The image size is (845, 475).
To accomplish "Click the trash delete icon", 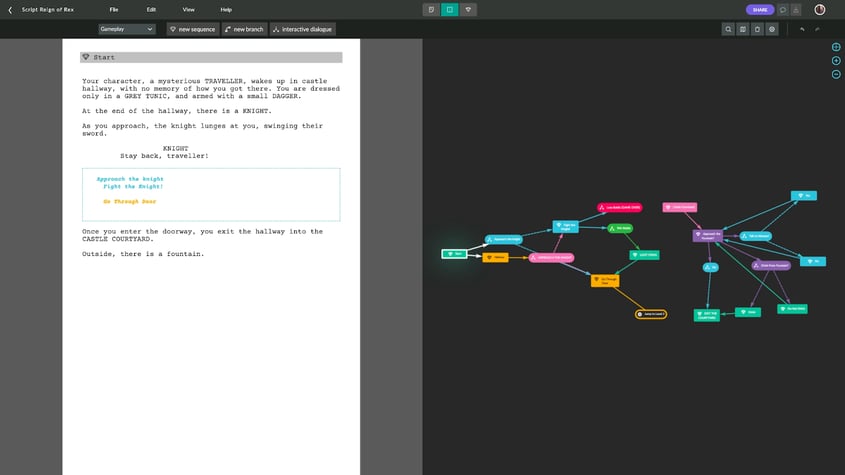I will click(x=757, y=29).
